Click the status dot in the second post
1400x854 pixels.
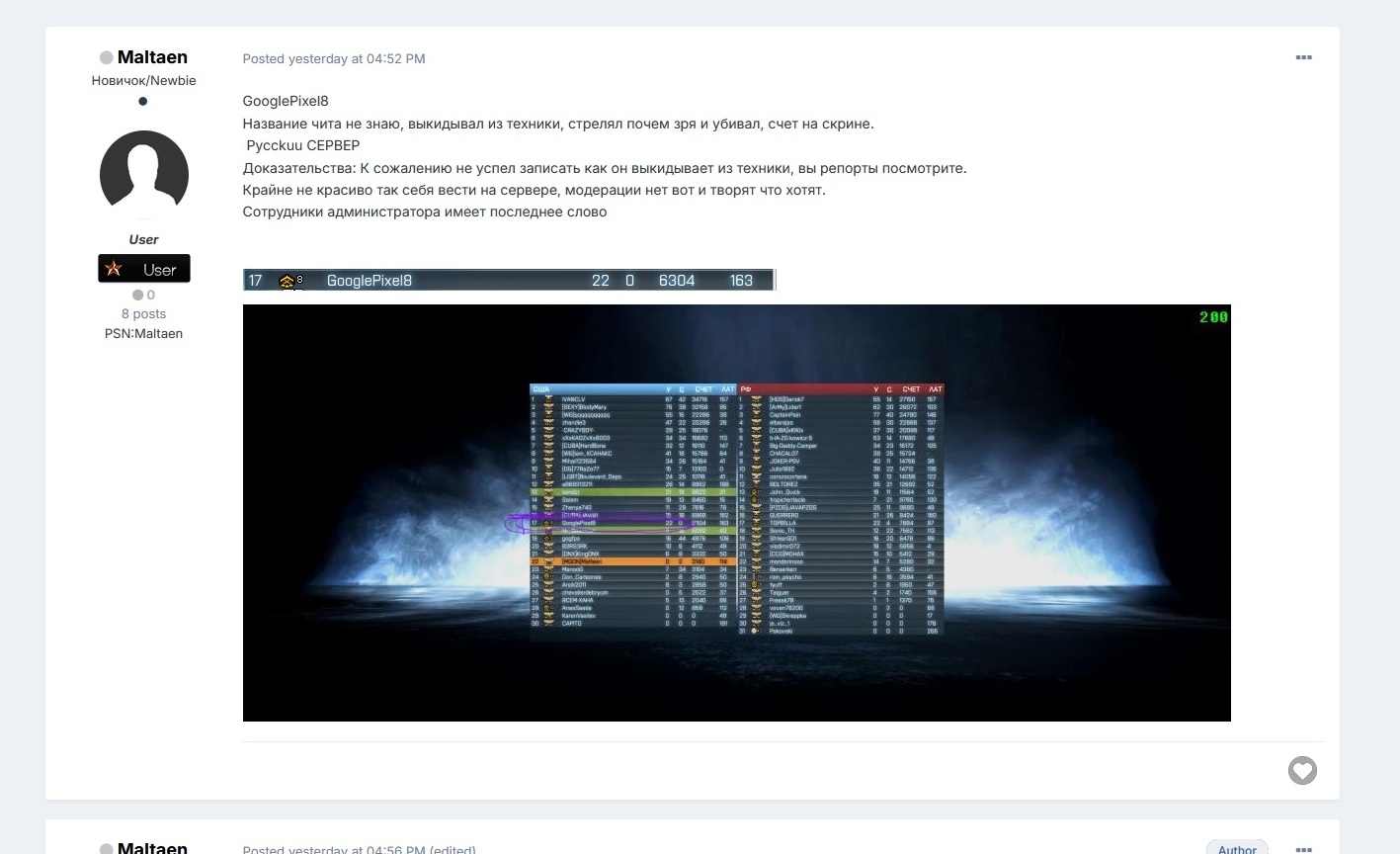107,848
